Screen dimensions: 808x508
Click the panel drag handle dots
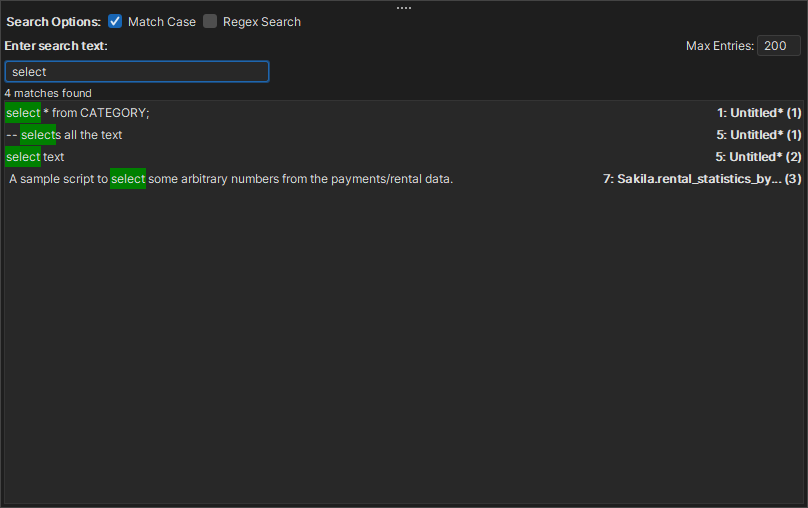404,7
